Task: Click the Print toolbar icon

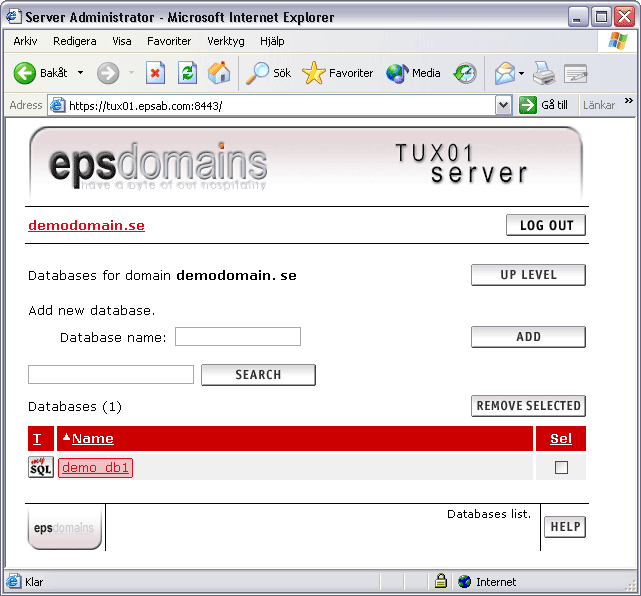Action: (543, 73)
